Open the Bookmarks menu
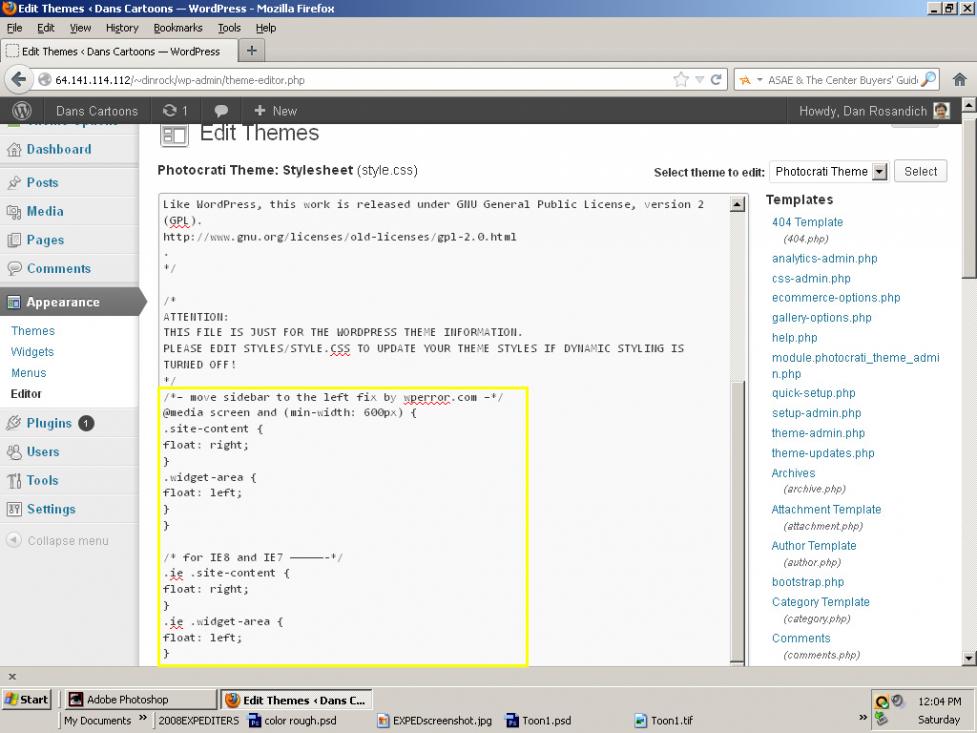The height and width of the screenshot is (733, 977). (x=177, y=28)
